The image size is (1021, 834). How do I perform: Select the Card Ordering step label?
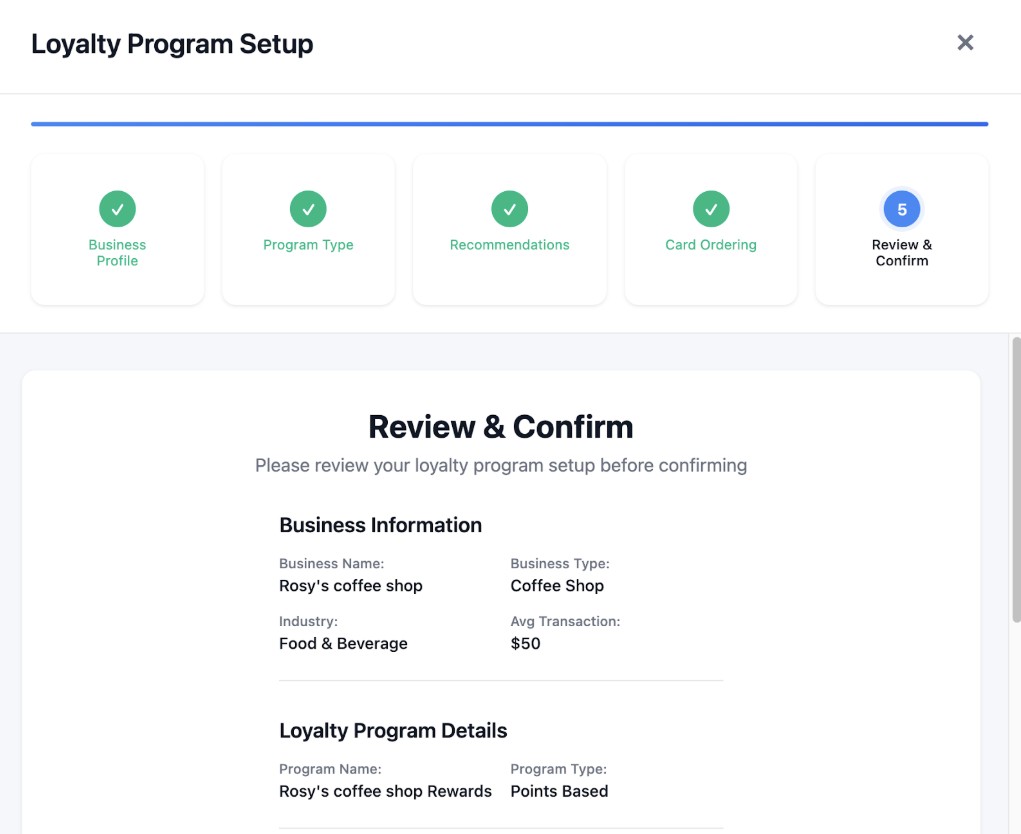coord(711,245)
